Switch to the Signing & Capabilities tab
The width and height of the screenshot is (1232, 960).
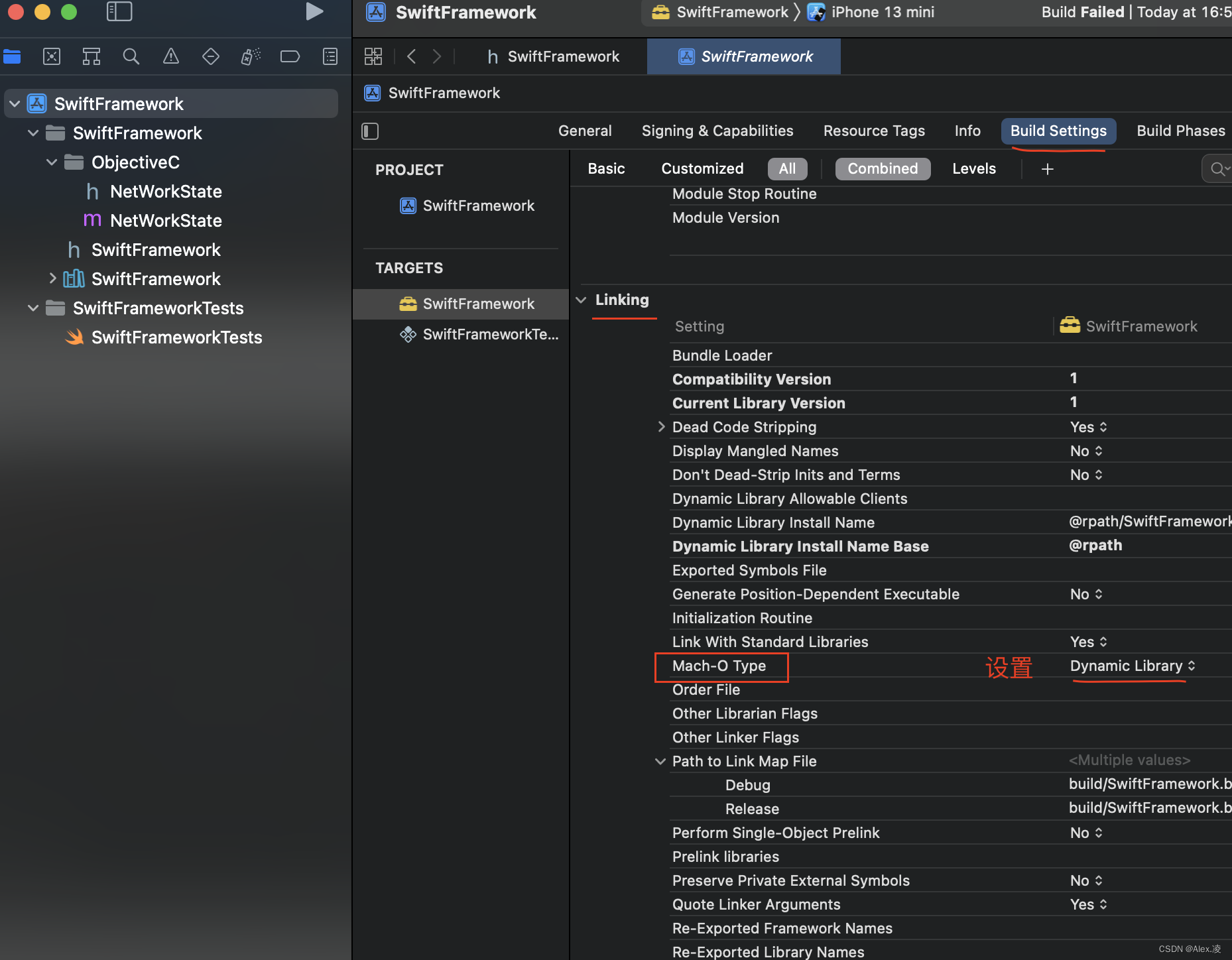pyautogui.click(x=717, y=131)
